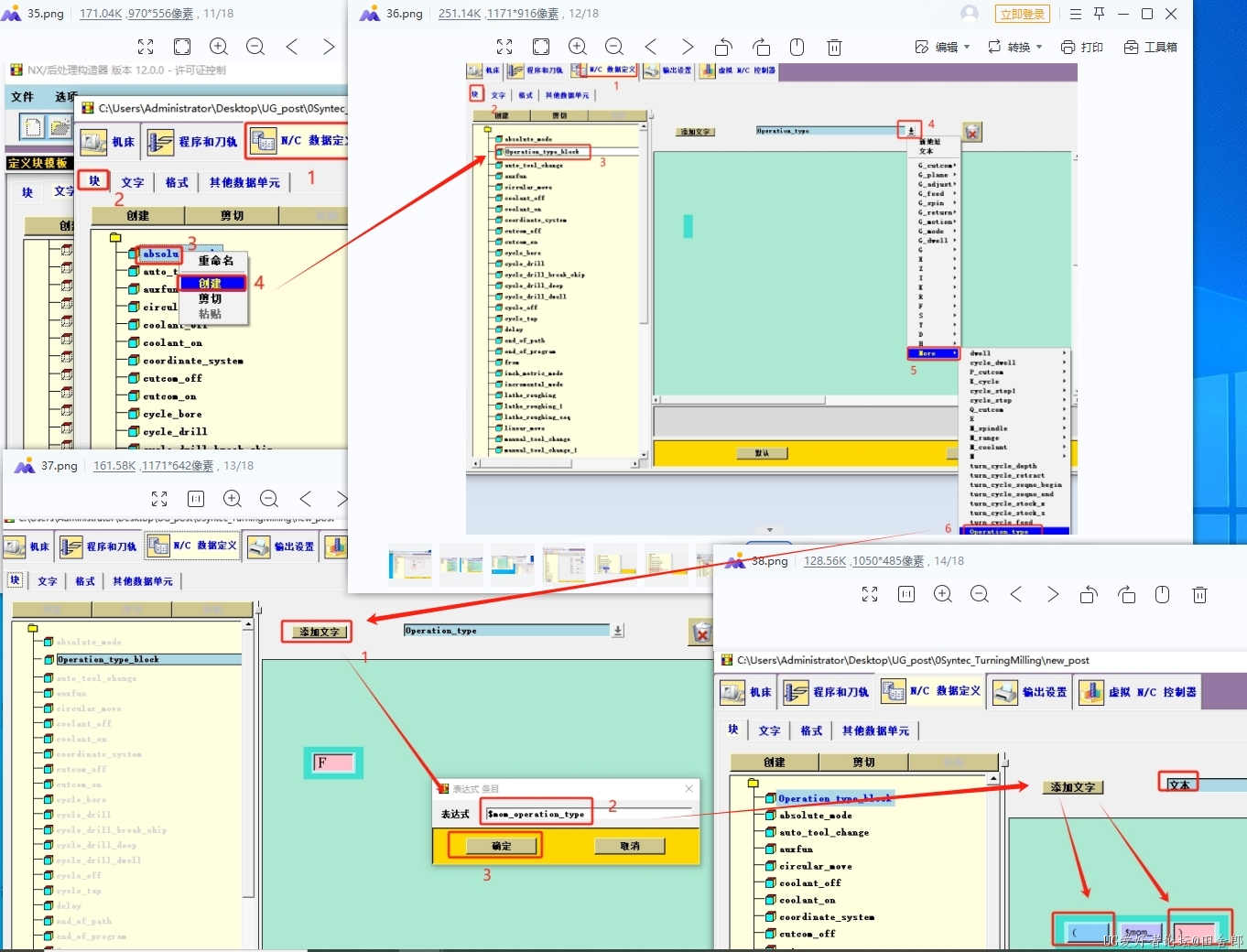The height and width of the screenshot is (952, 1247).
Task: Select the fourth thumbnail in the strip
Action: tap(564, 564)
